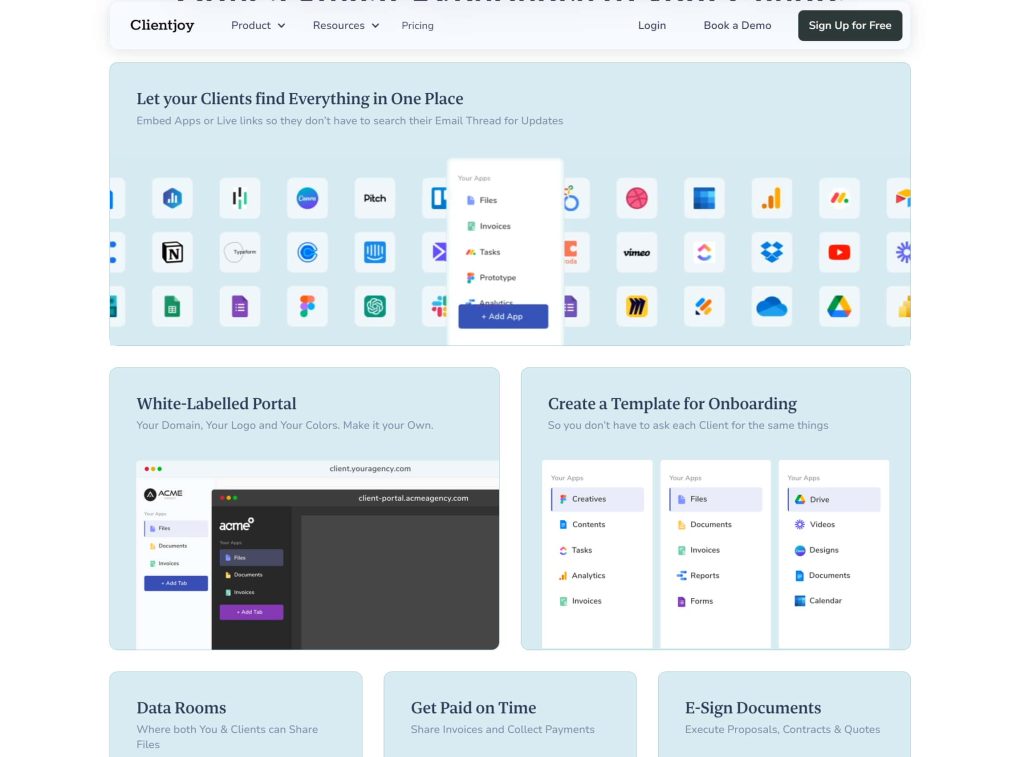Viewport: 1024px width, 757px height.
Task: Select Forms in the second template list
Action: [695, 601]
